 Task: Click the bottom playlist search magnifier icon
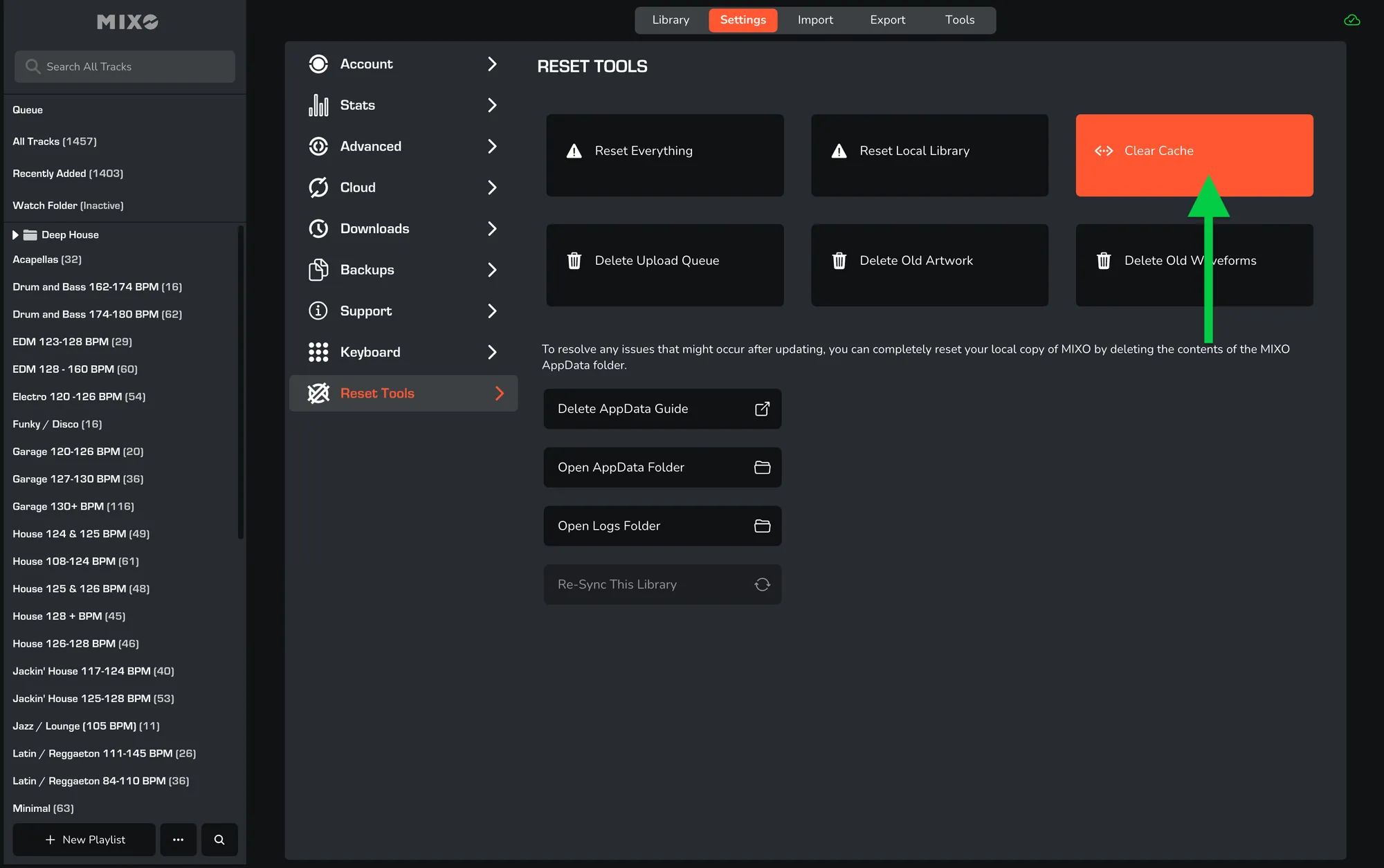pos(219,840)
